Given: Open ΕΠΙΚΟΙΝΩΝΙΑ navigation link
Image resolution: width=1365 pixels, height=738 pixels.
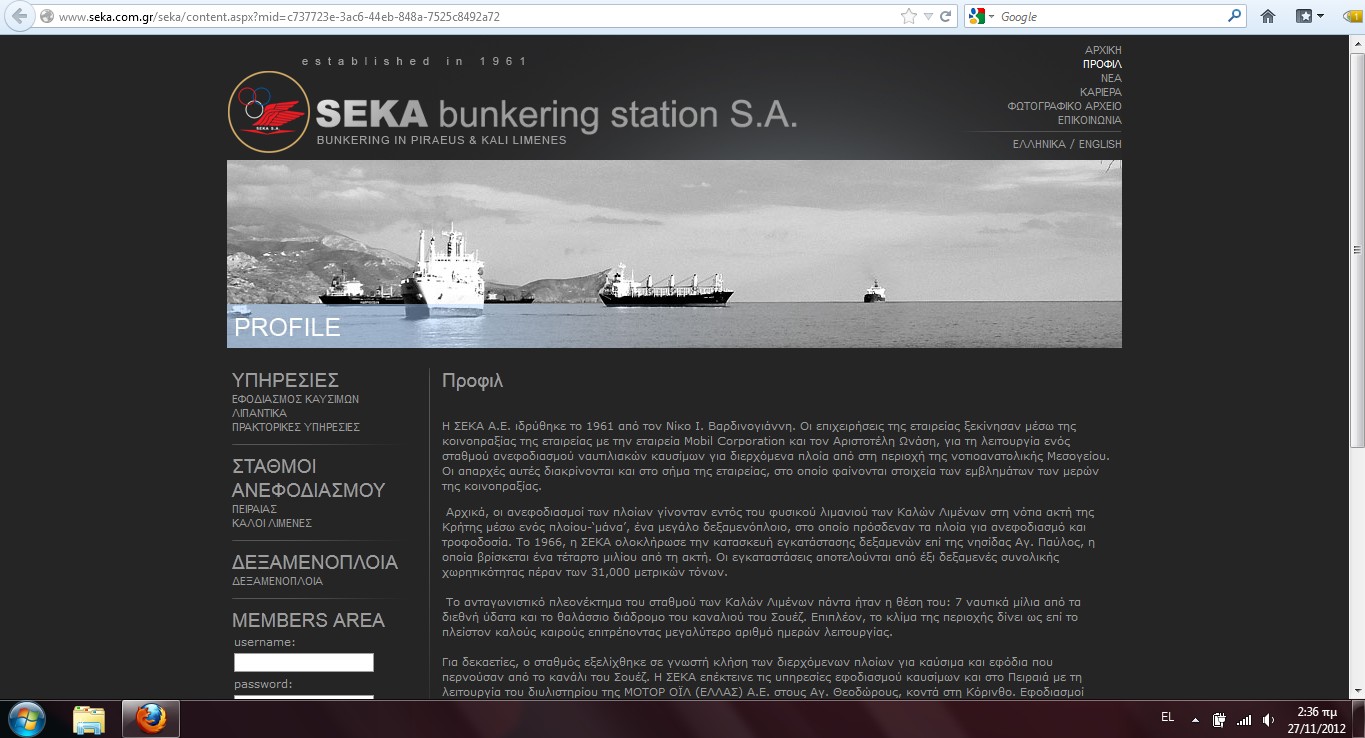Looking at the screenshot, I should point(1090,120).
